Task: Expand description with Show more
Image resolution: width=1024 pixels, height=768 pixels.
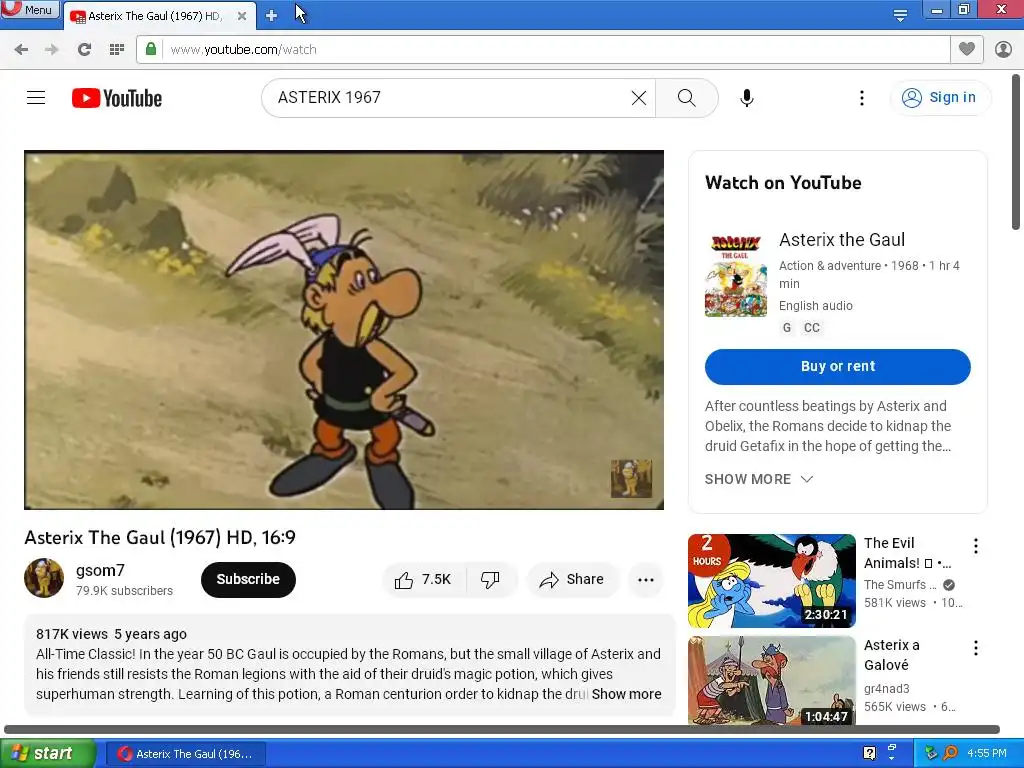Action: pos(626,694)
